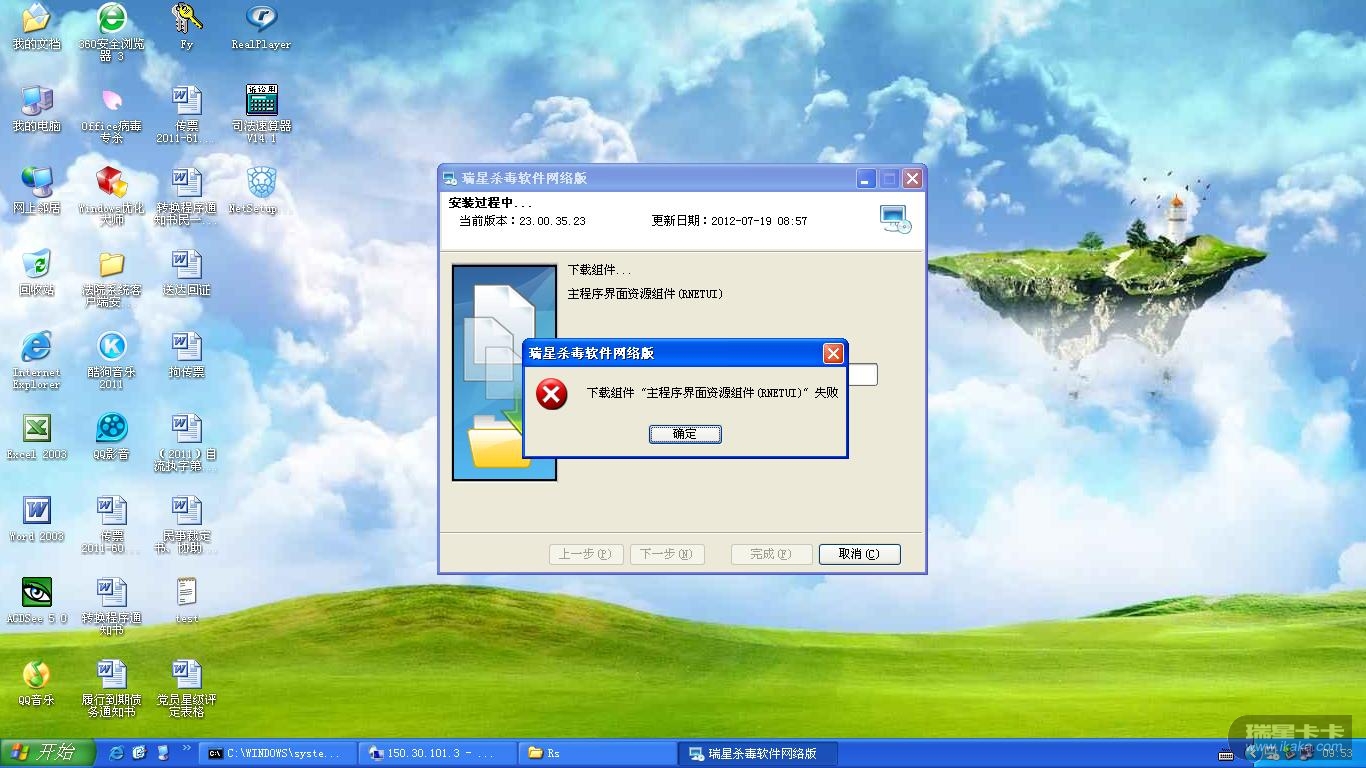The image size is (1366, 768).
Task: Launch Word 2003 from desktop
Action: tap(36, 519)
